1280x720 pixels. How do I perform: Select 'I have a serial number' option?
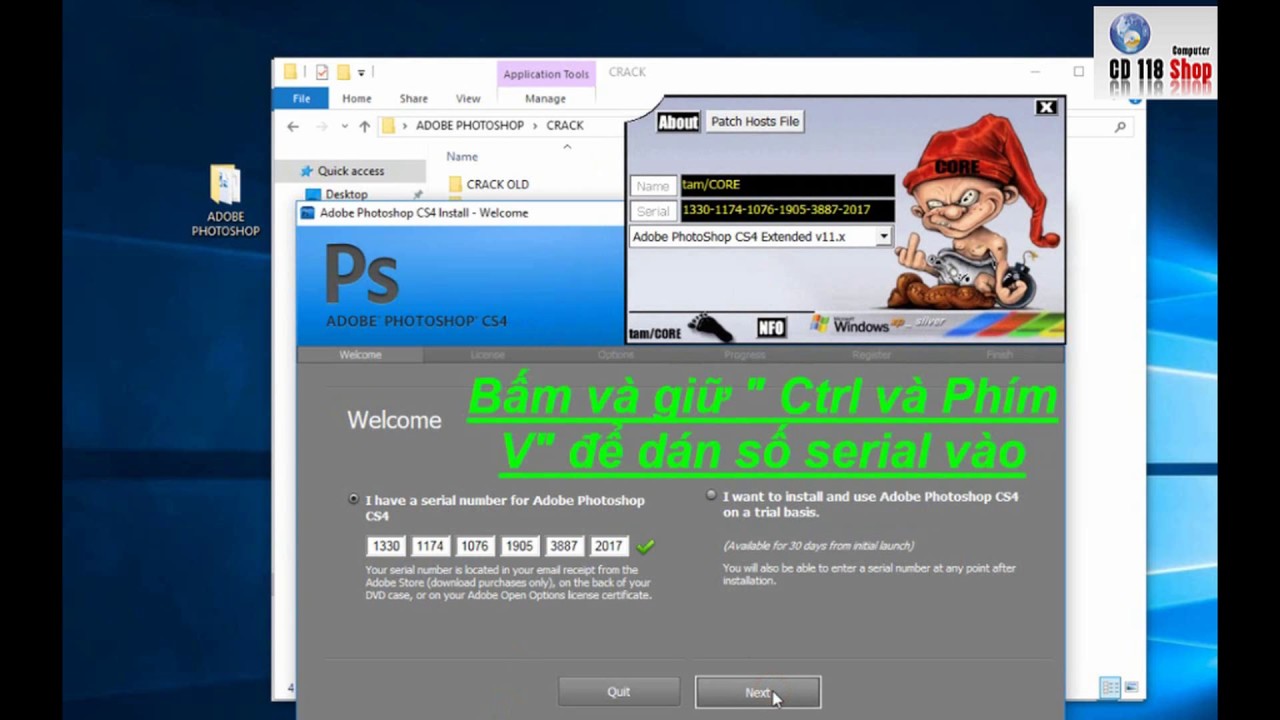(353, 499)
